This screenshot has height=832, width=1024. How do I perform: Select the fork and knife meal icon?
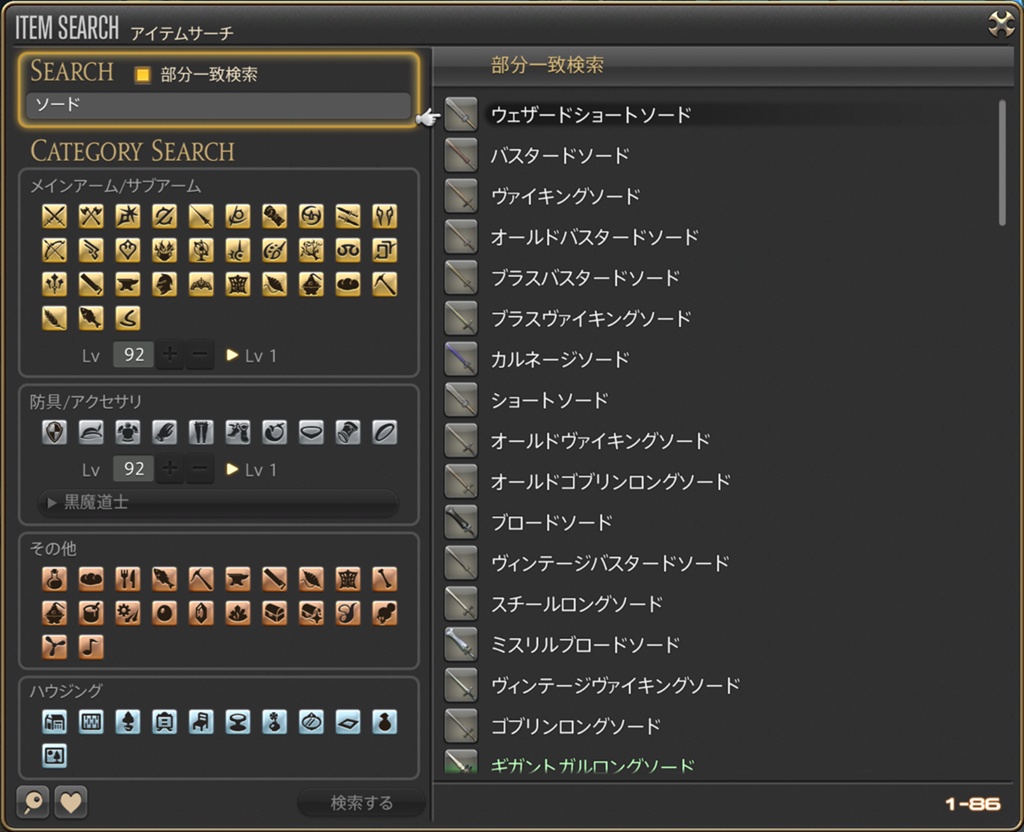point(127,578)
